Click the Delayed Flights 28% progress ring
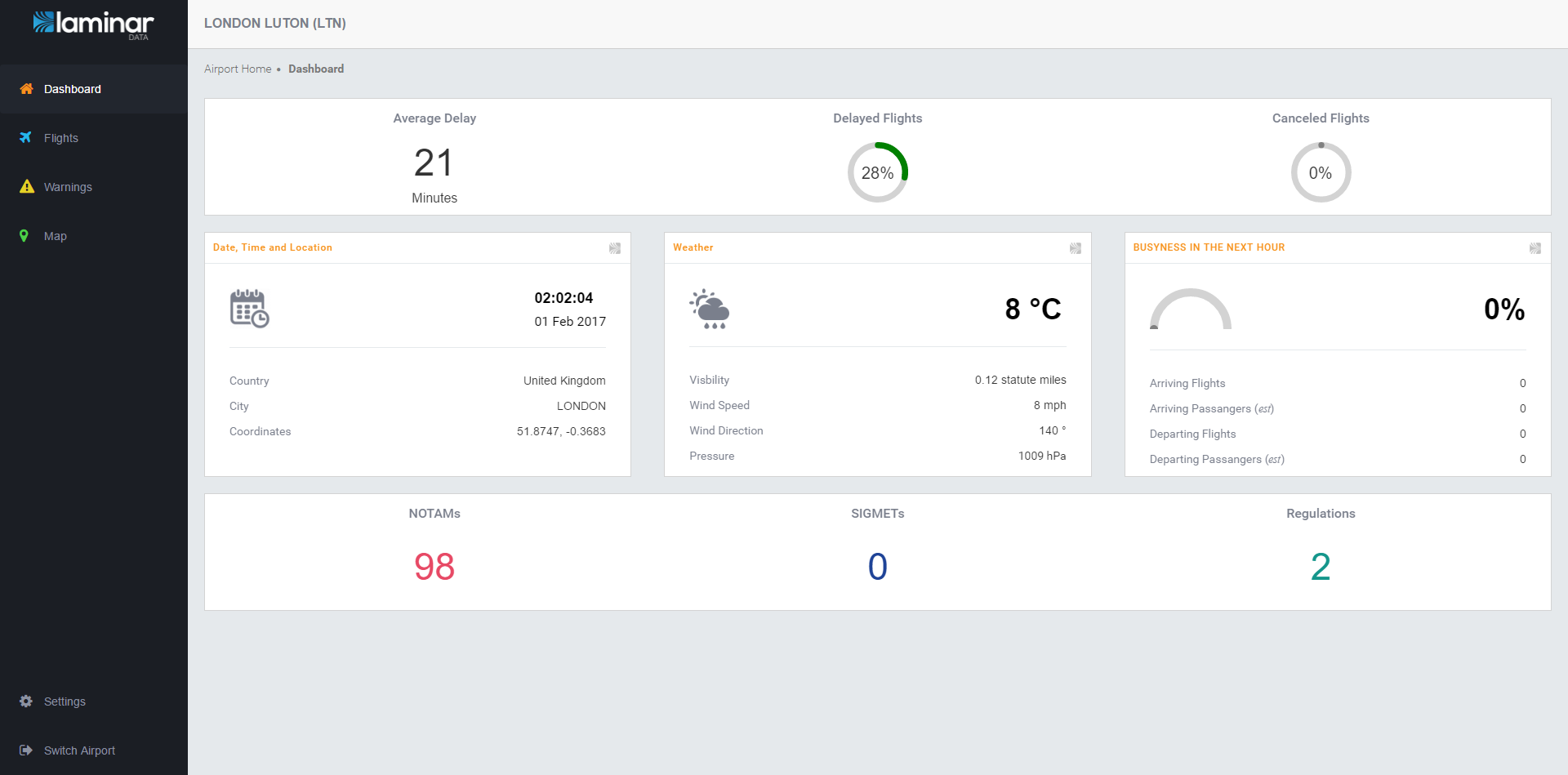The width and height of the screenshot is (1568, 775). 877,172
